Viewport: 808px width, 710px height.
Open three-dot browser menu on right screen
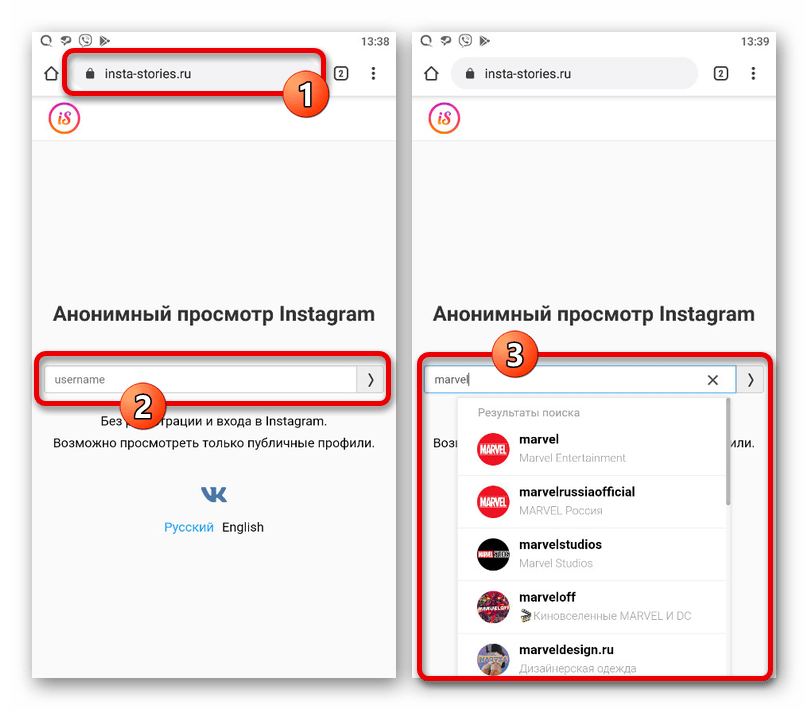click(753, 74)
